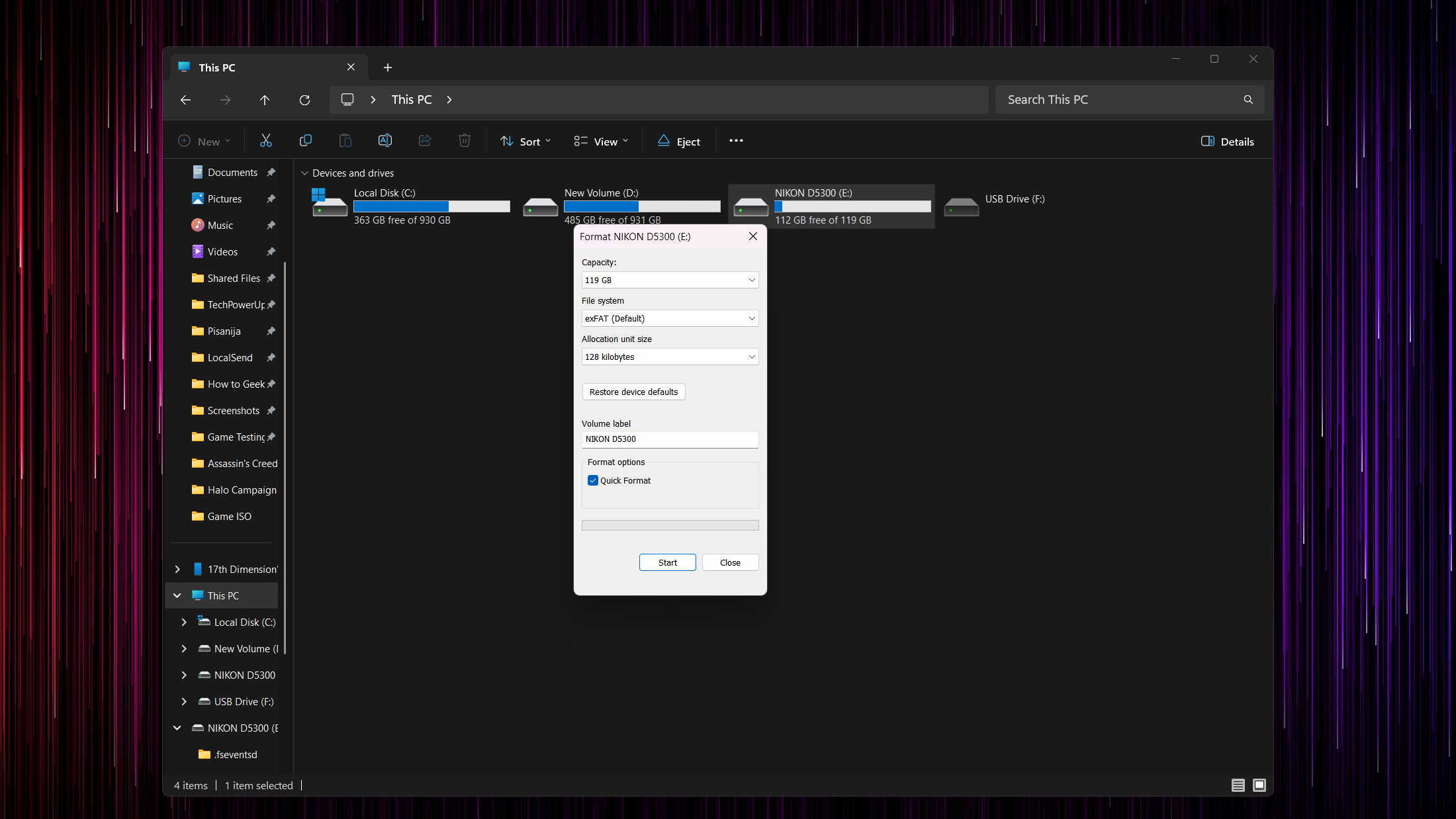This screenshot has width=1456, height=819.
Task: Click the monitor icon in address bar
Action: click(347, 99)
